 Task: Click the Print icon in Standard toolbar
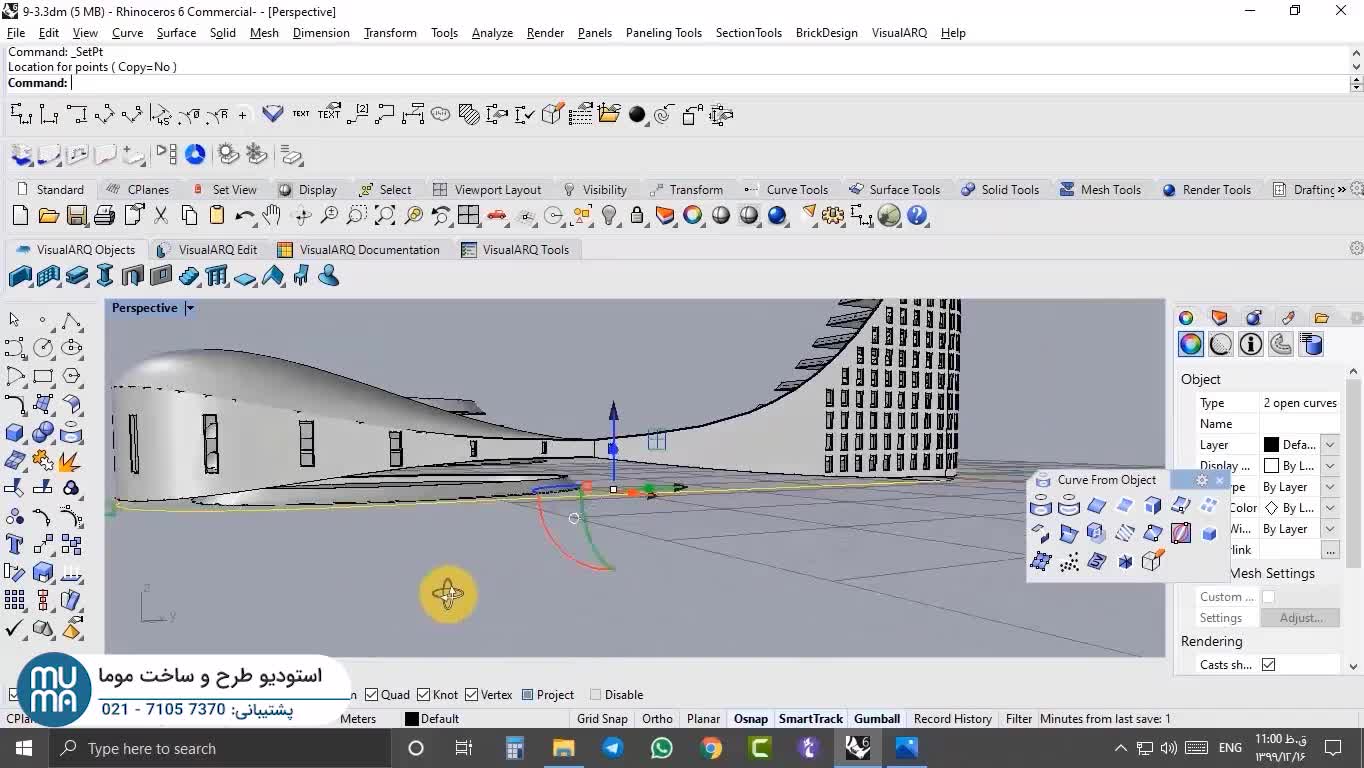click(x=104, y=216)
